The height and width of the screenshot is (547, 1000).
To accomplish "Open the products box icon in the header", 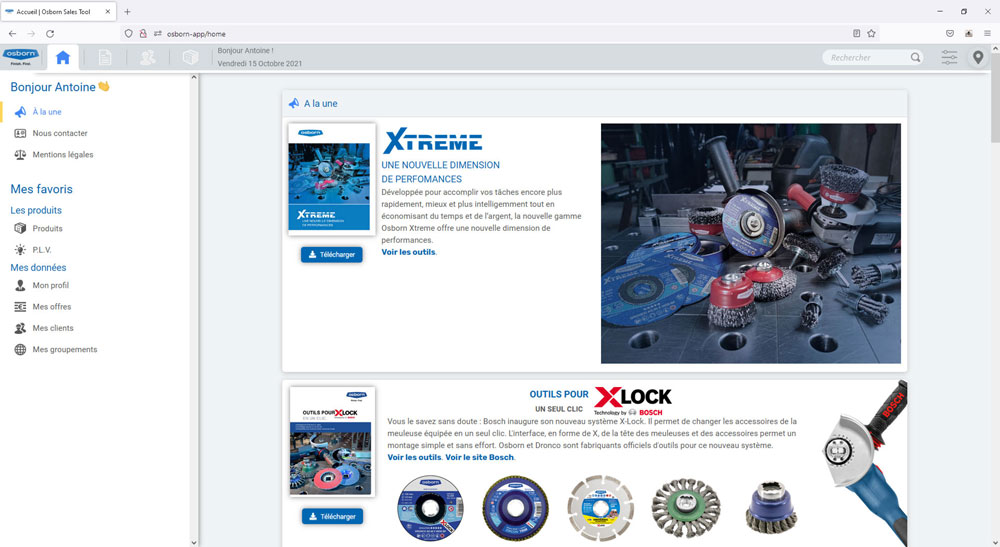I will point(190,57).
